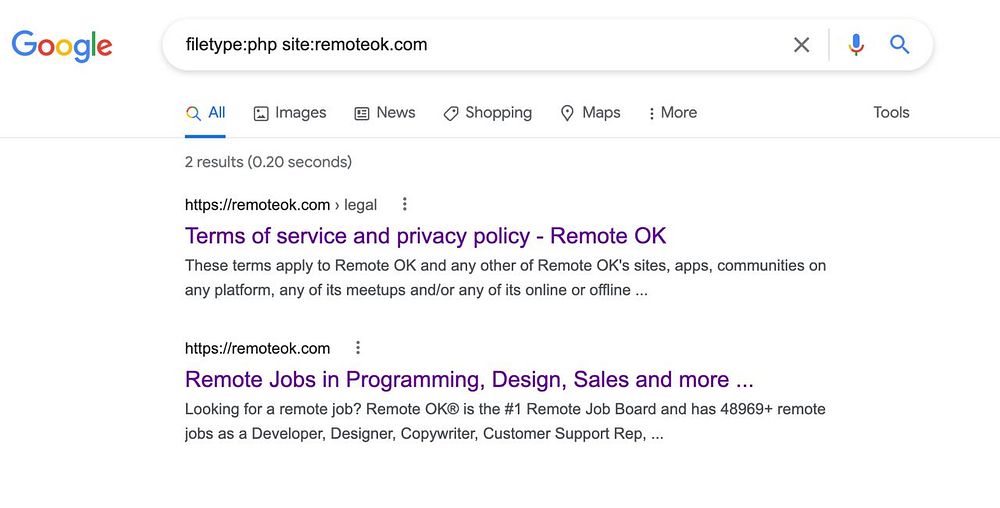This screenshot has width=1000, height=508.
Task: Click the Shopping tag icon
Action: click(x=451, y=113)
